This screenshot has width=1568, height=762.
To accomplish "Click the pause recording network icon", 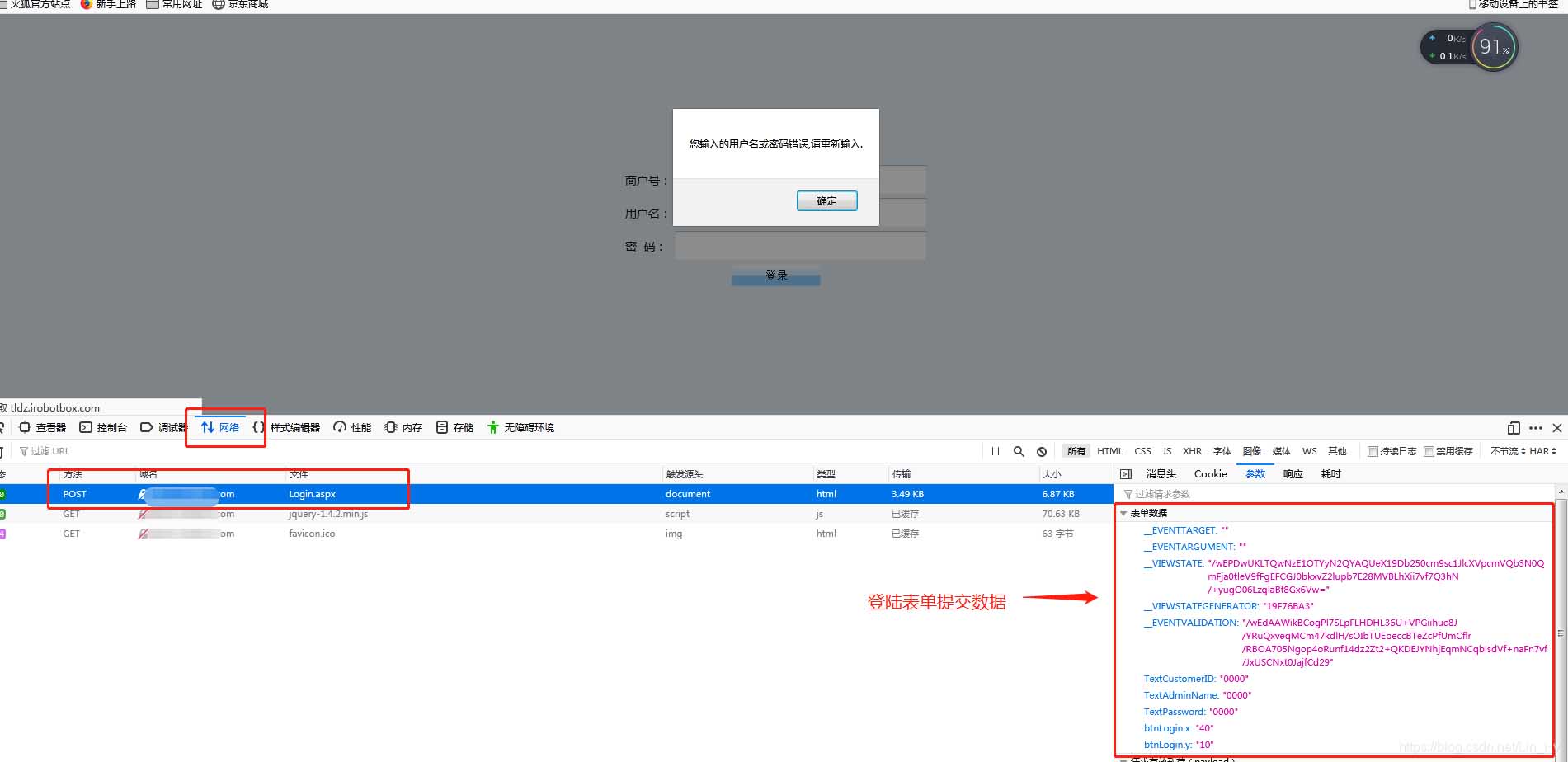I will (x=996, y=451).
